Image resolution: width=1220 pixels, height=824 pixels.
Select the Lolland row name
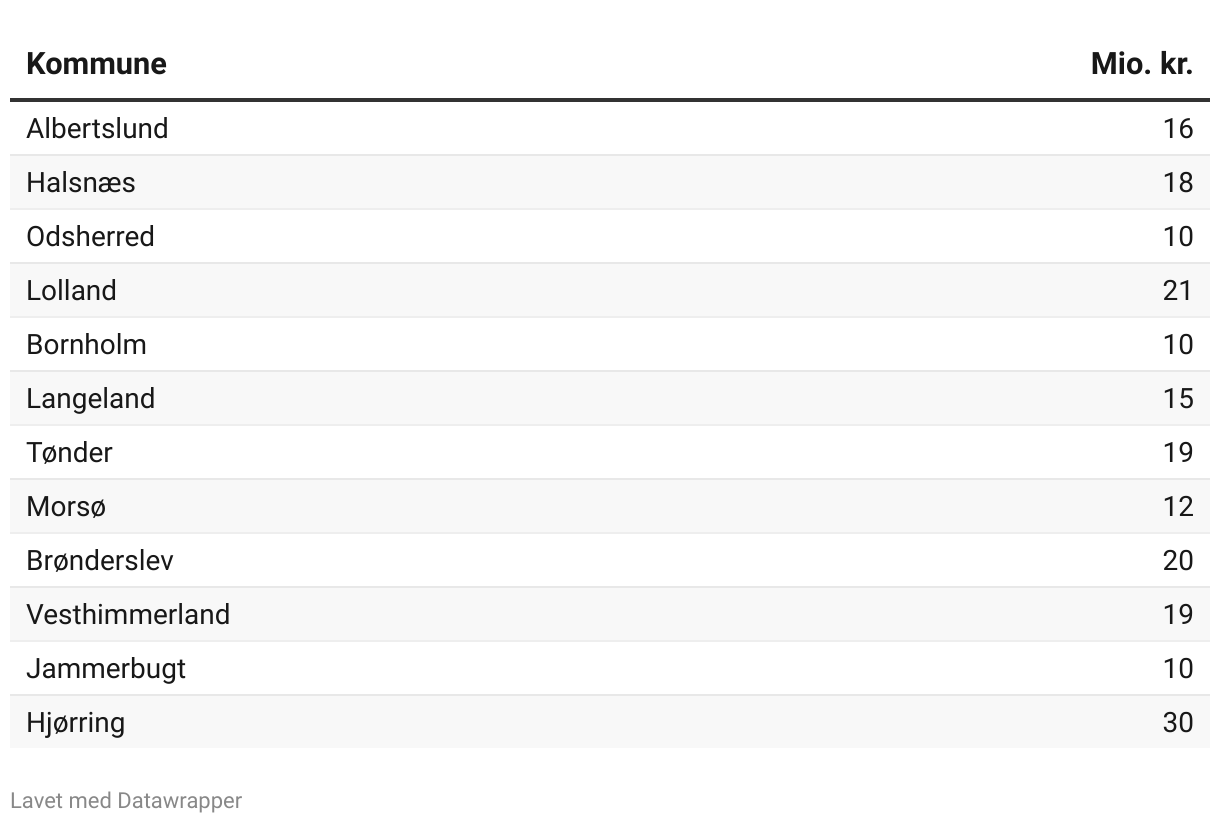point(72,290)
